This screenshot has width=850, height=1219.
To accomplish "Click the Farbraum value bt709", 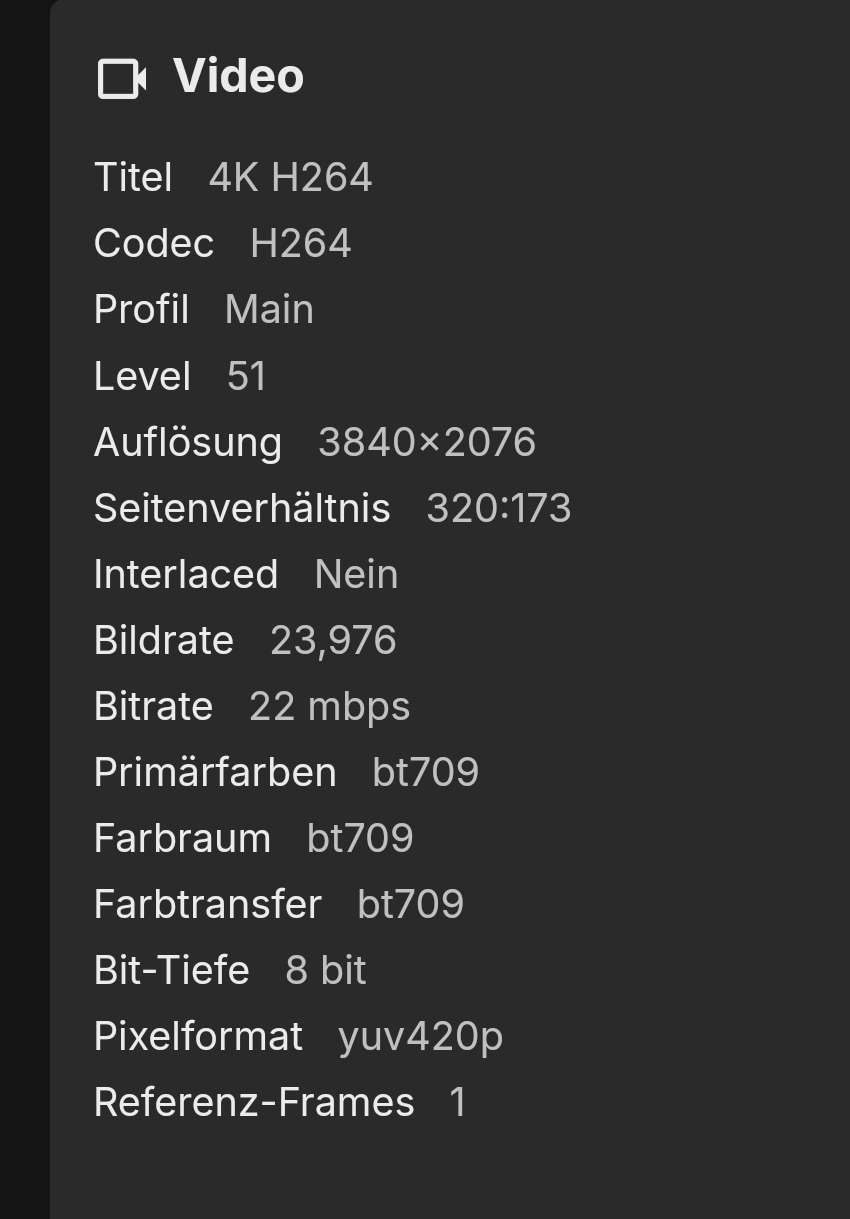I will click(360, 838).
